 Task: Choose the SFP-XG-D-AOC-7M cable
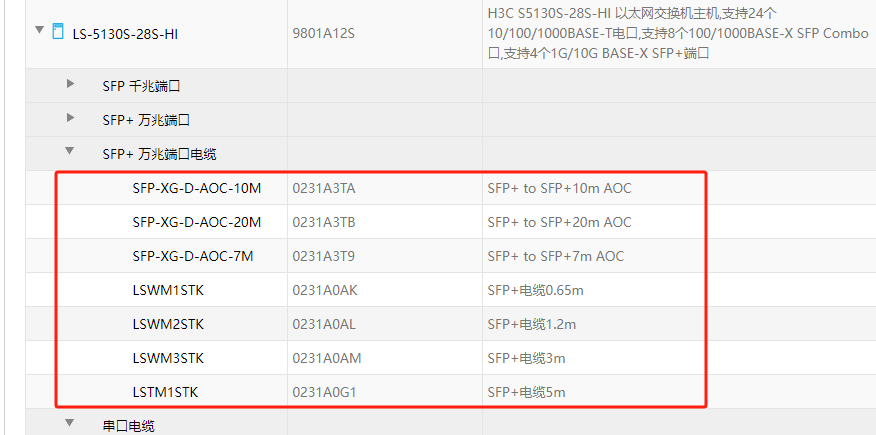tap(192, 256)
